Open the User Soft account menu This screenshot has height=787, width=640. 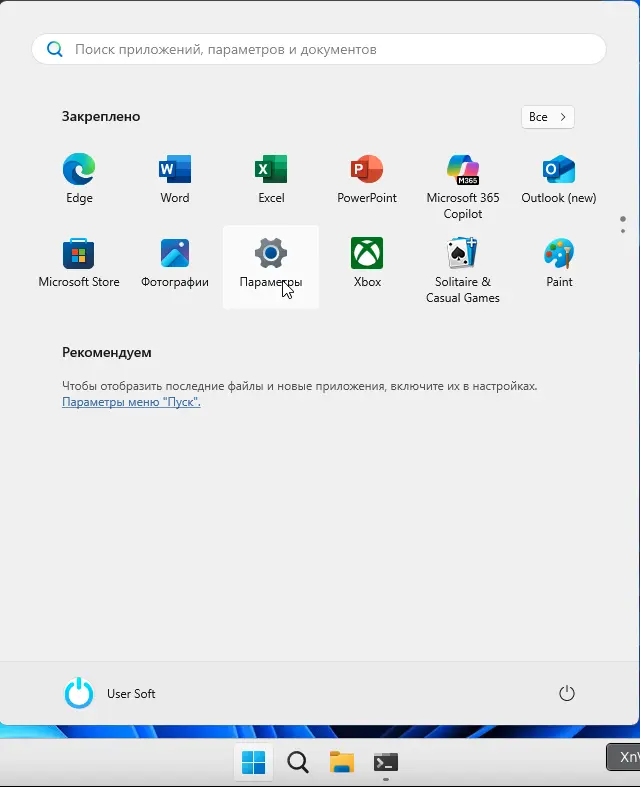(x=109, y=693)
